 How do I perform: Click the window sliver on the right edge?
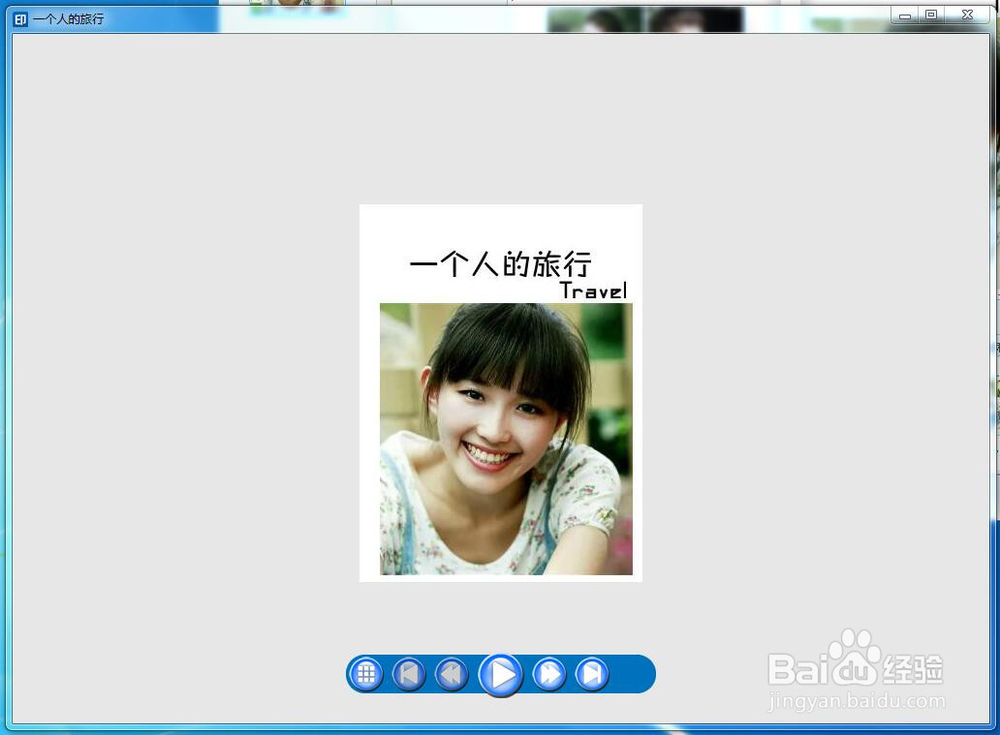[996, 350]
